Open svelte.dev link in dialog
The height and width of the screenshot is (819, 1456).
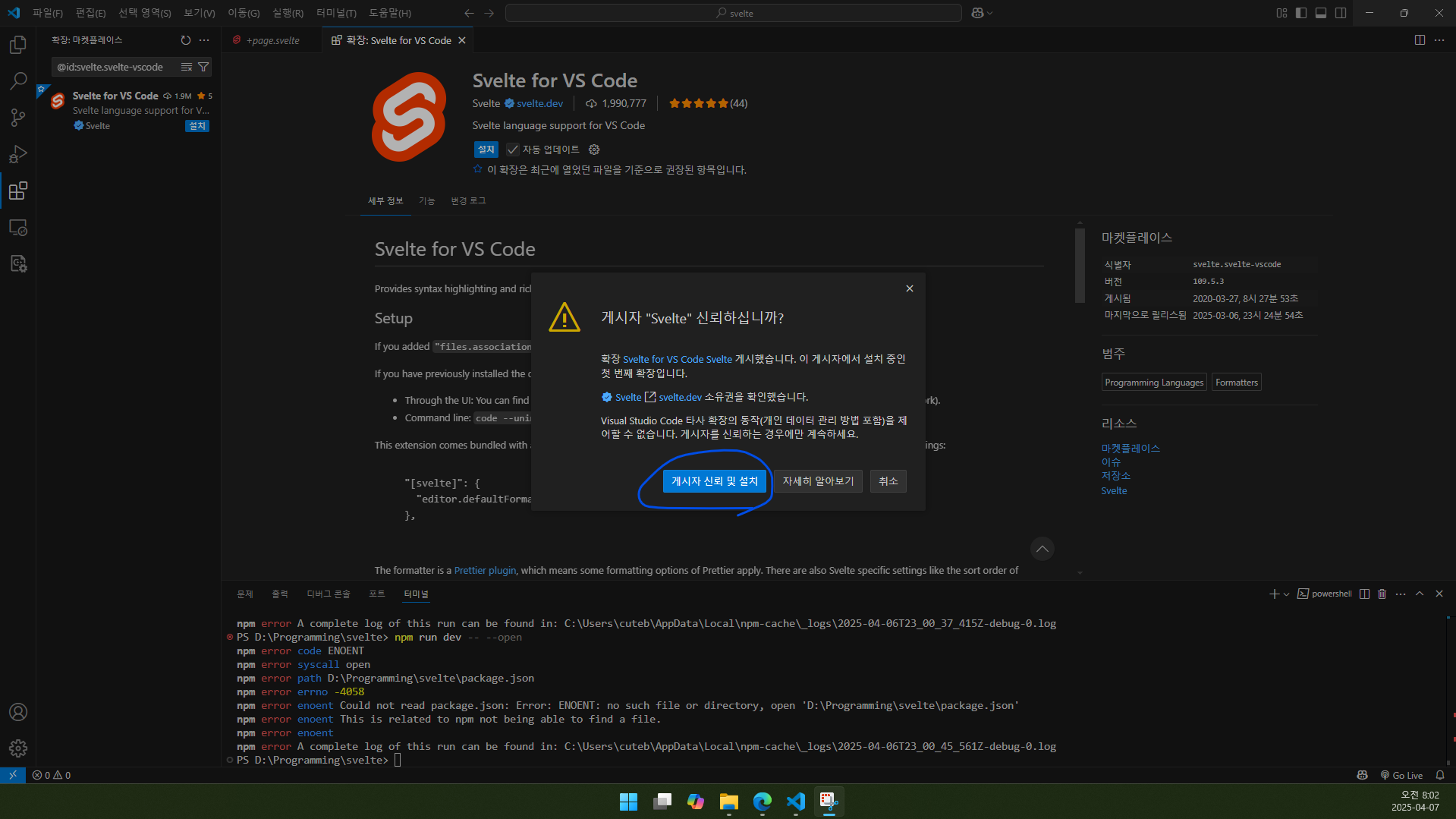click(680, 397)
